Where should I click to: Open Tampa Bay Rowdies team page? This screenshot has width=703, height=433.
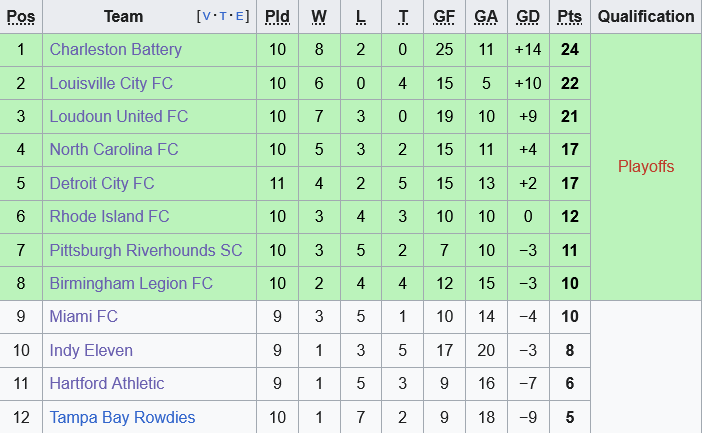122,417
